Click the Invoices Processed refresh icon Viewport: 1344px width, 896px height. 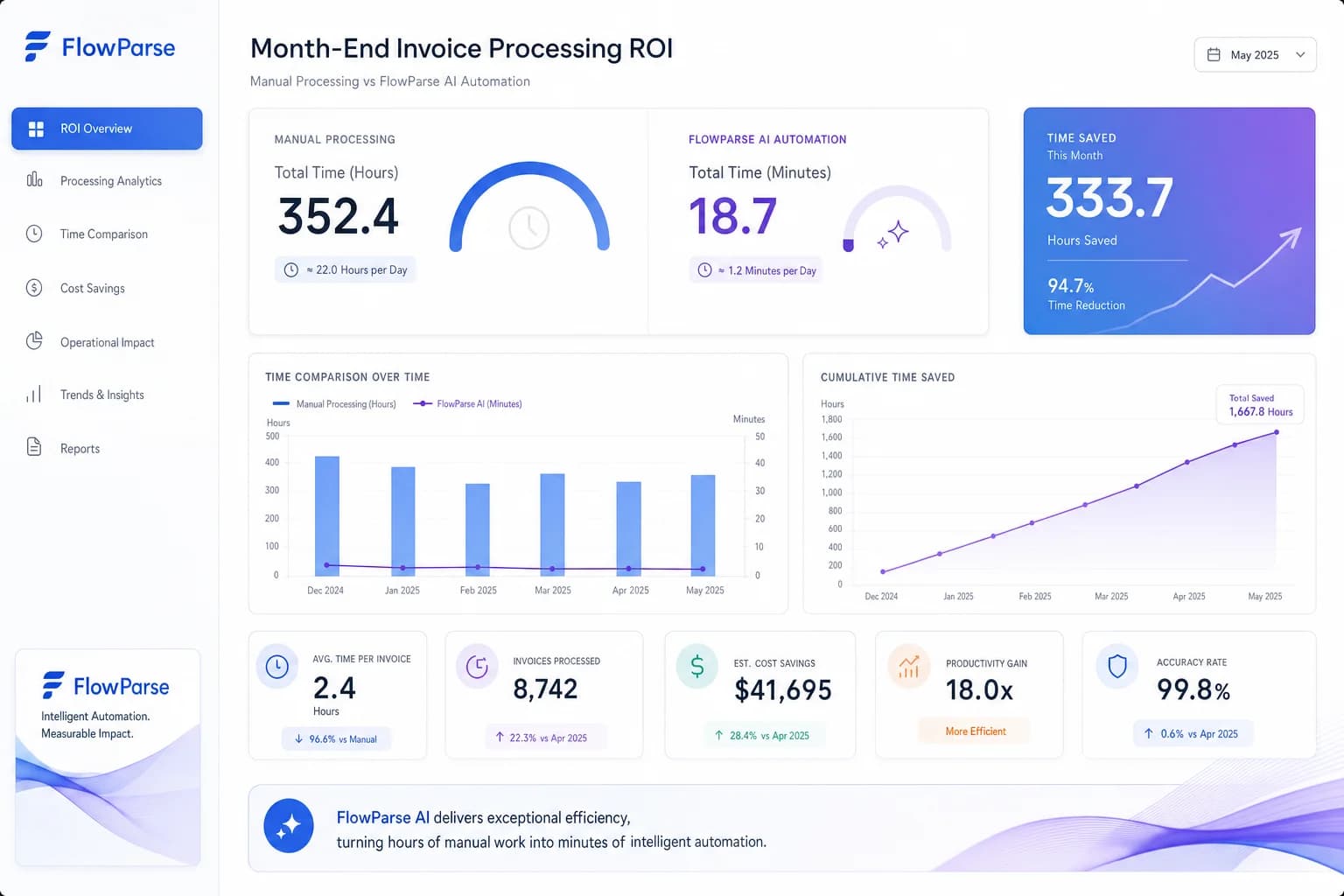tap(477, 667)
